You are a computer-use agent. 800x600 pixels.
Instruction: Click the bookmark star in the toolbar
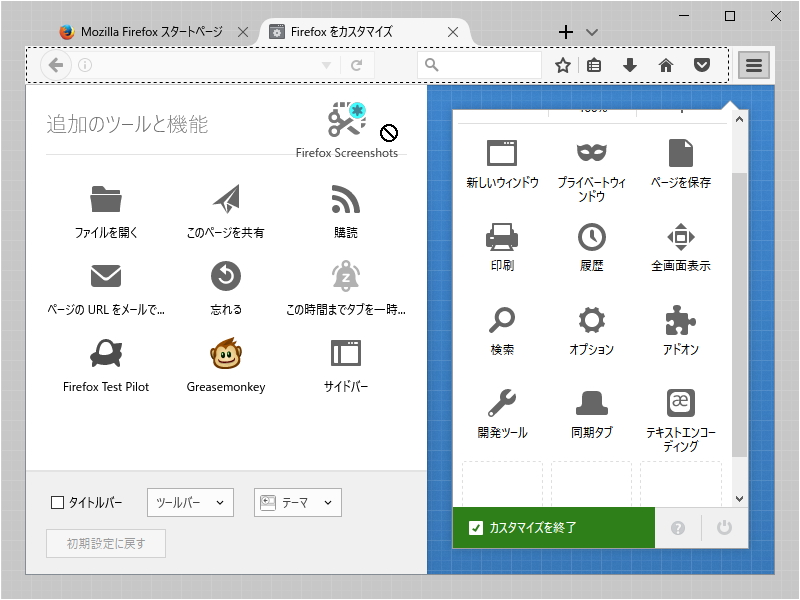click(562, 64)
